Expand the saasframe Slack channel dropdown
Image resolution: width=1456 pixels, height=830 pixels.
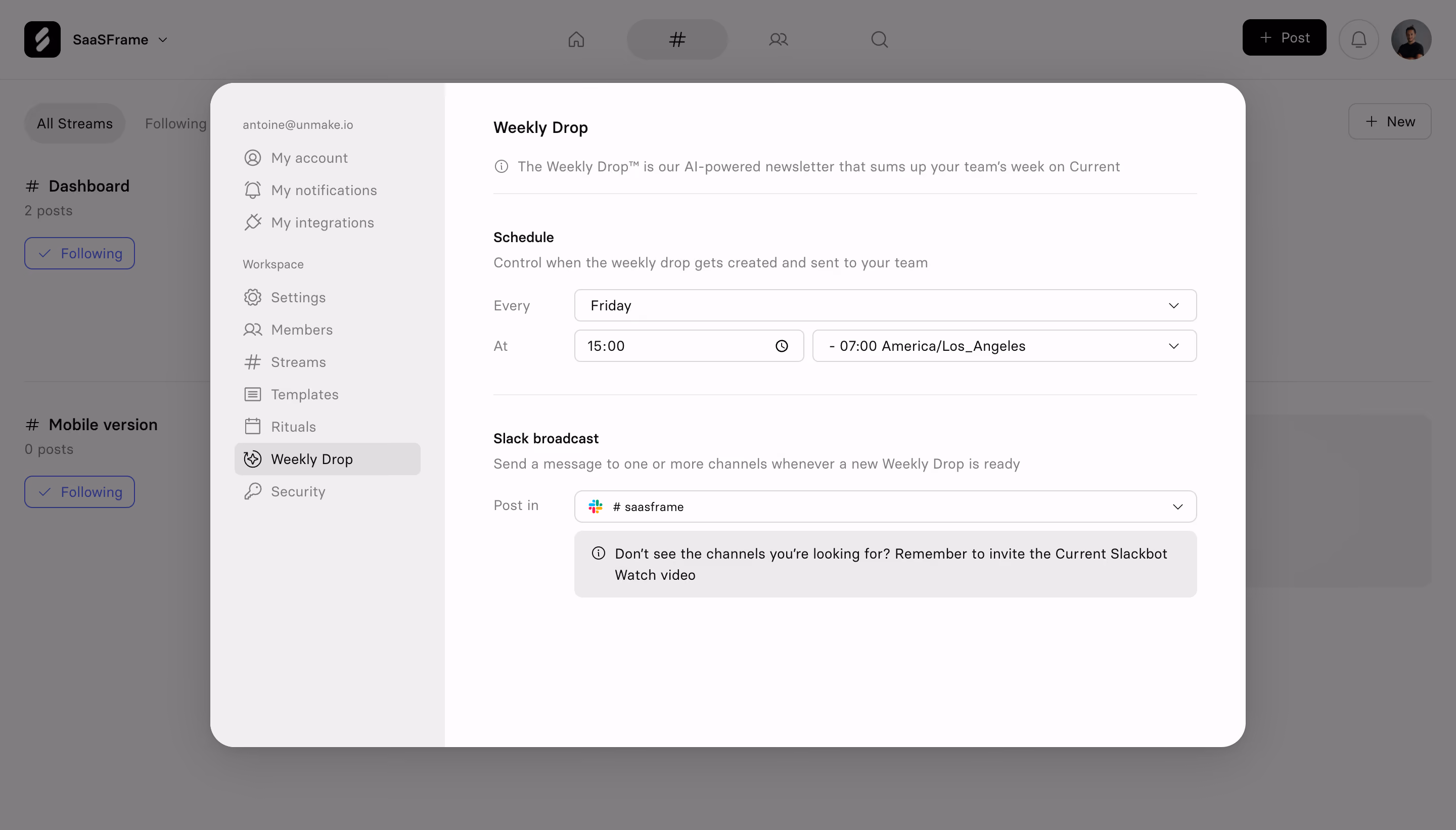[885, 507]
